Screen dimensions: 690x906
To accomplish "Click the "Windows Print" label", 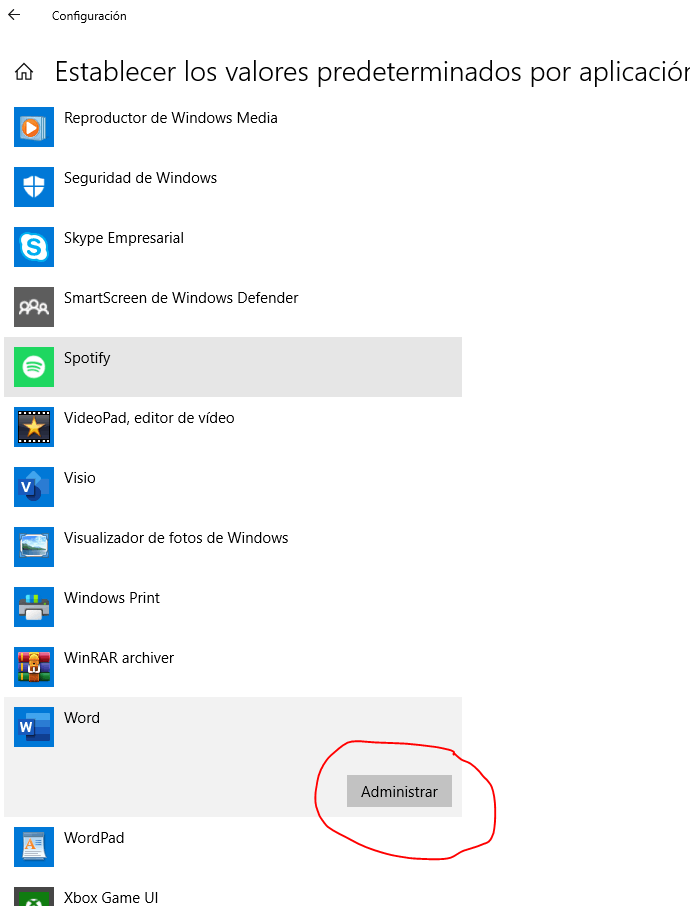I will point(112,599).
